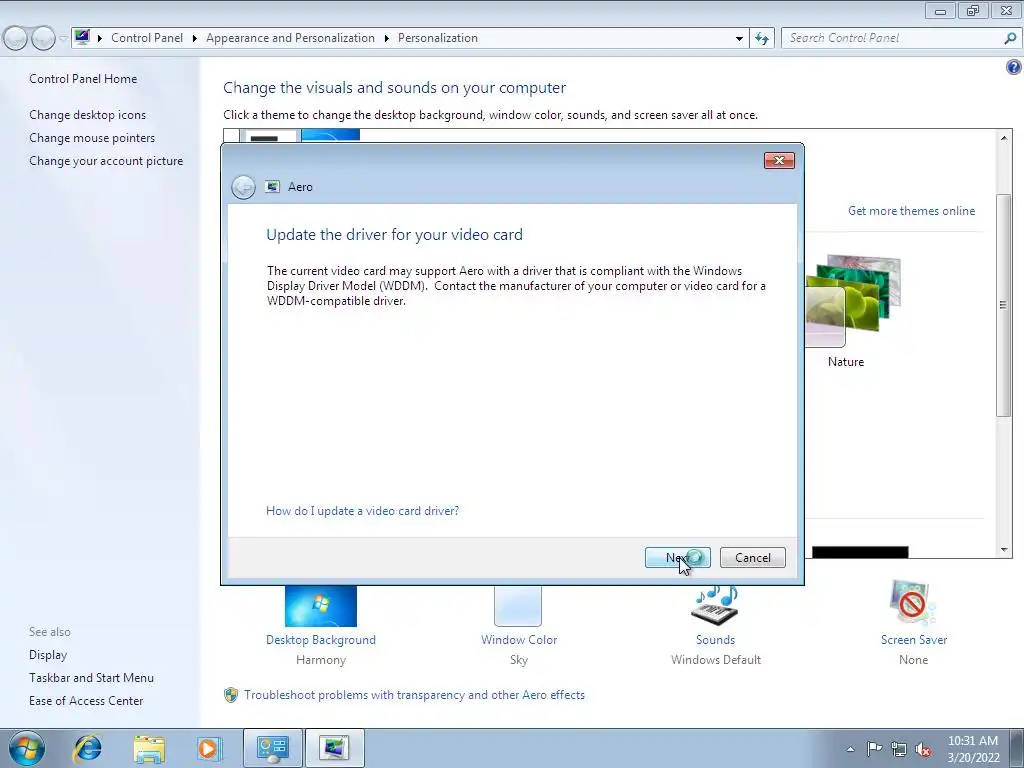Click the Explorer forward navigation arrow
The image size is (1024, 768).
pos(43,39)
